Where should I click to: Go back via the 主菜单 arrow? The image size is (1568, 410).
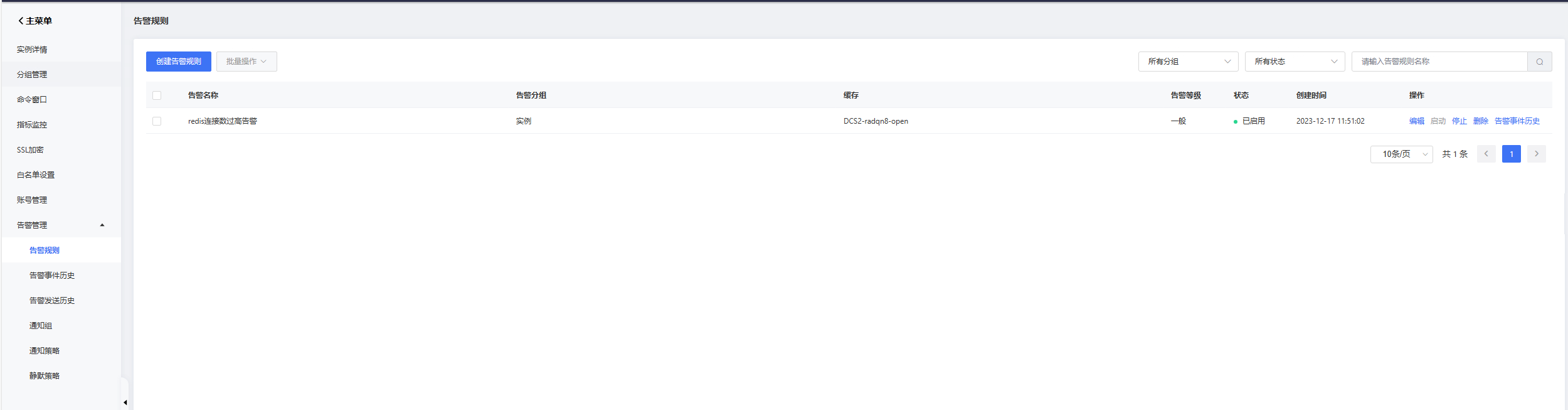(x=21, y=21)
